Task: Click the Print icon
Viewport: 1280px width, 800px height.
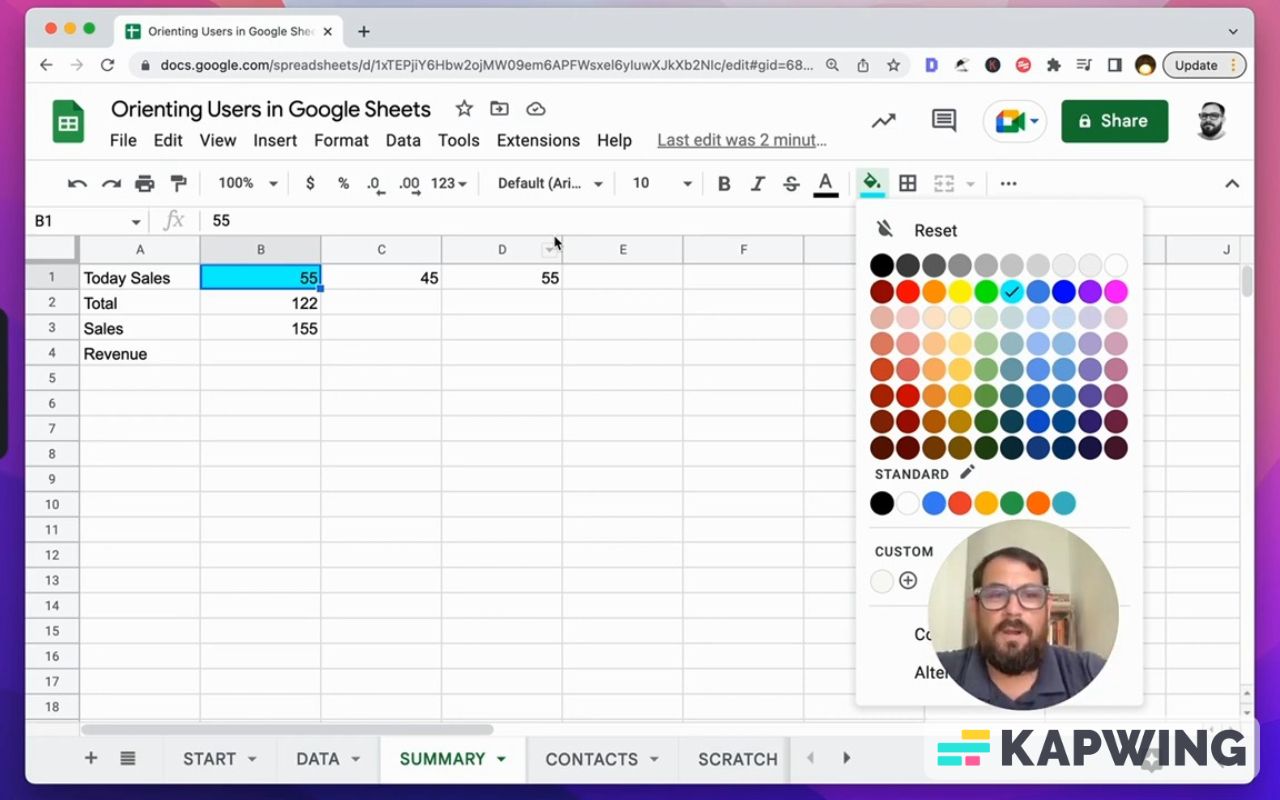Action: click(x=145, y=184)
